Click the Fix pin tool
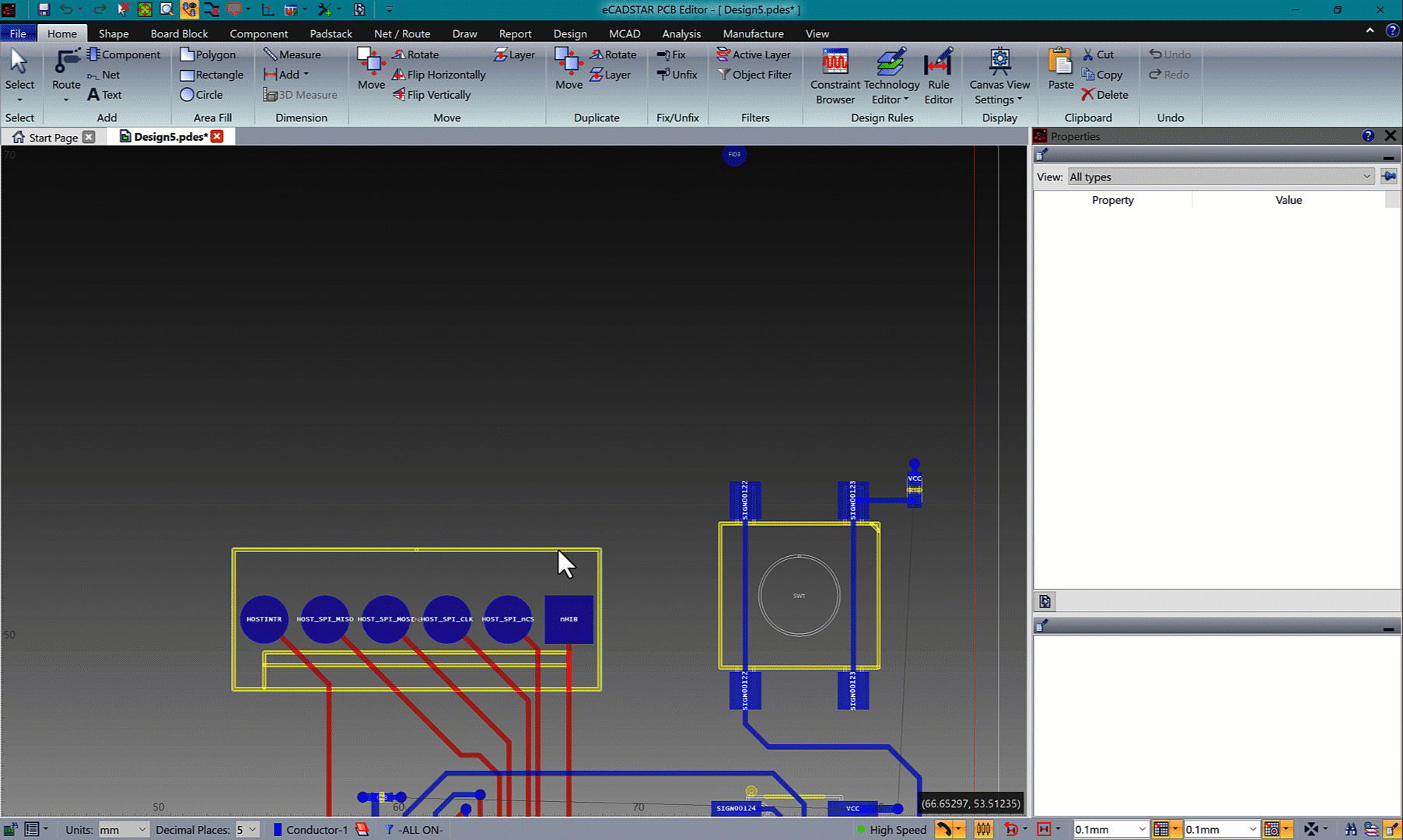This screenshot has width=1403, height=840. (x=671, y=54)
